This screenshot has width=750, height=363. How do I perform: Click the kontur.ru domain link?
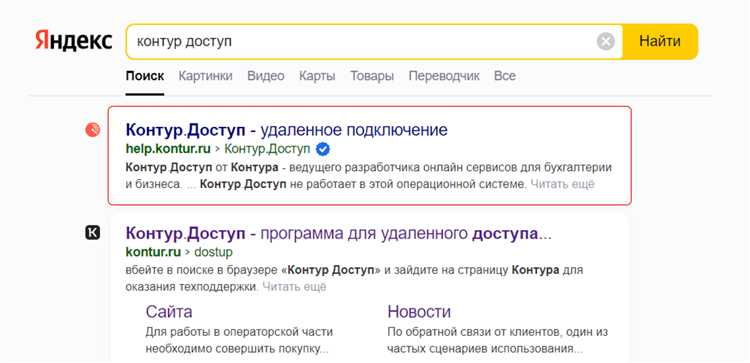tap(153, 252)
